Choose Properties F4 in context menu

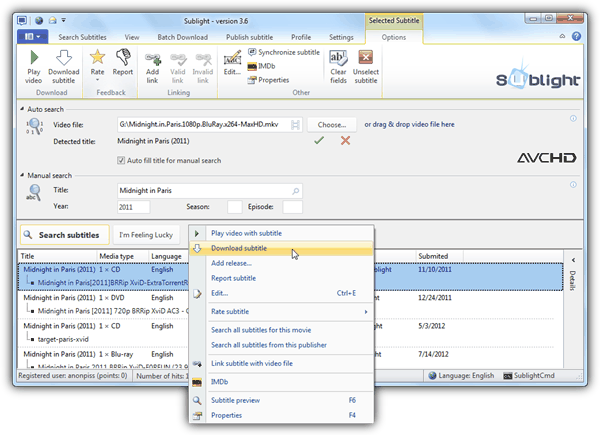tap(282, 415)
